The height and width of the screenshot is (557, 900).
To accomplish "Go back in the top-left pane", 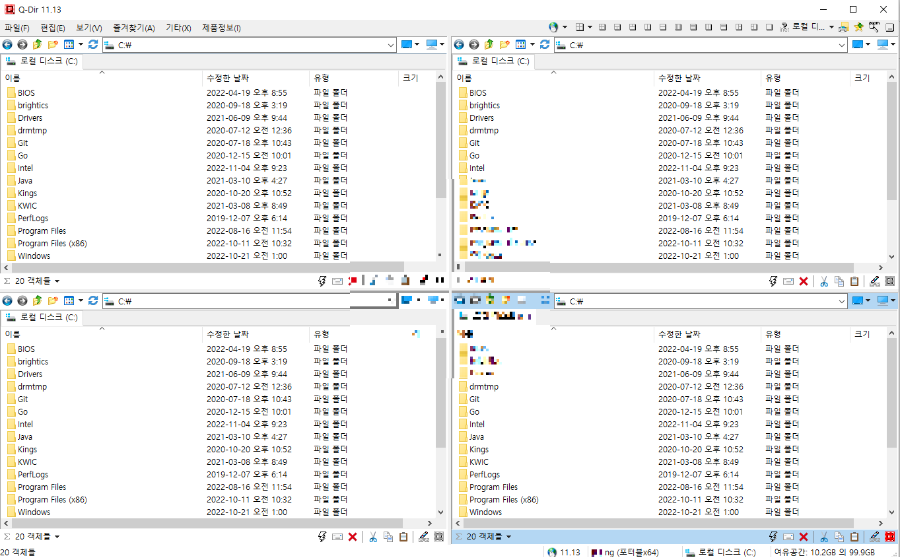I will pyautogui.click(x=7, y=45).
